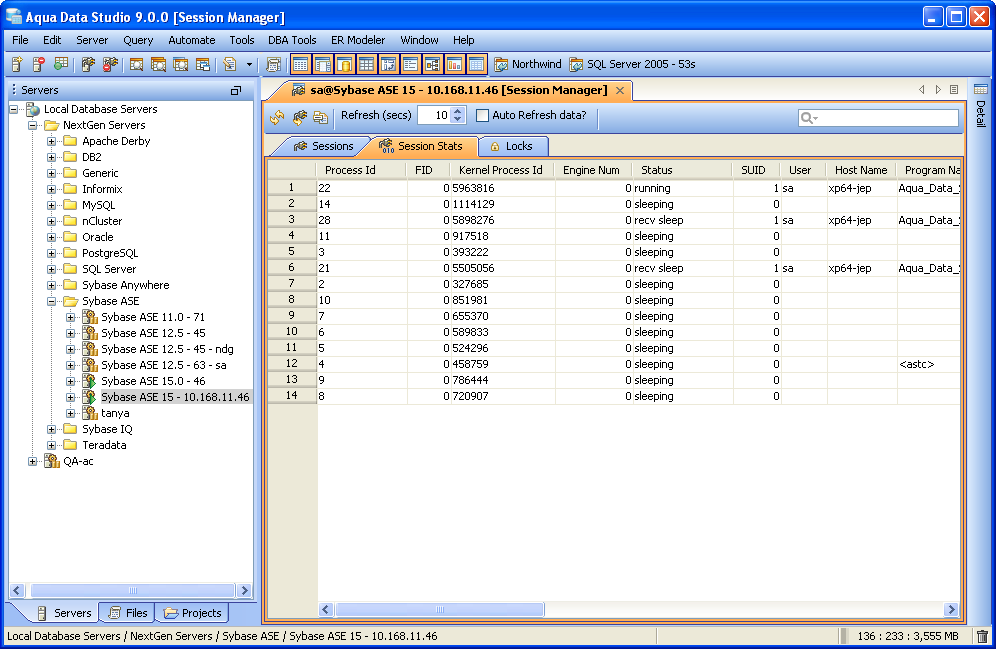Open the Sessions tab
Image resolution: width=996 pixels, height=649 pixels.
tap(324, 146)
